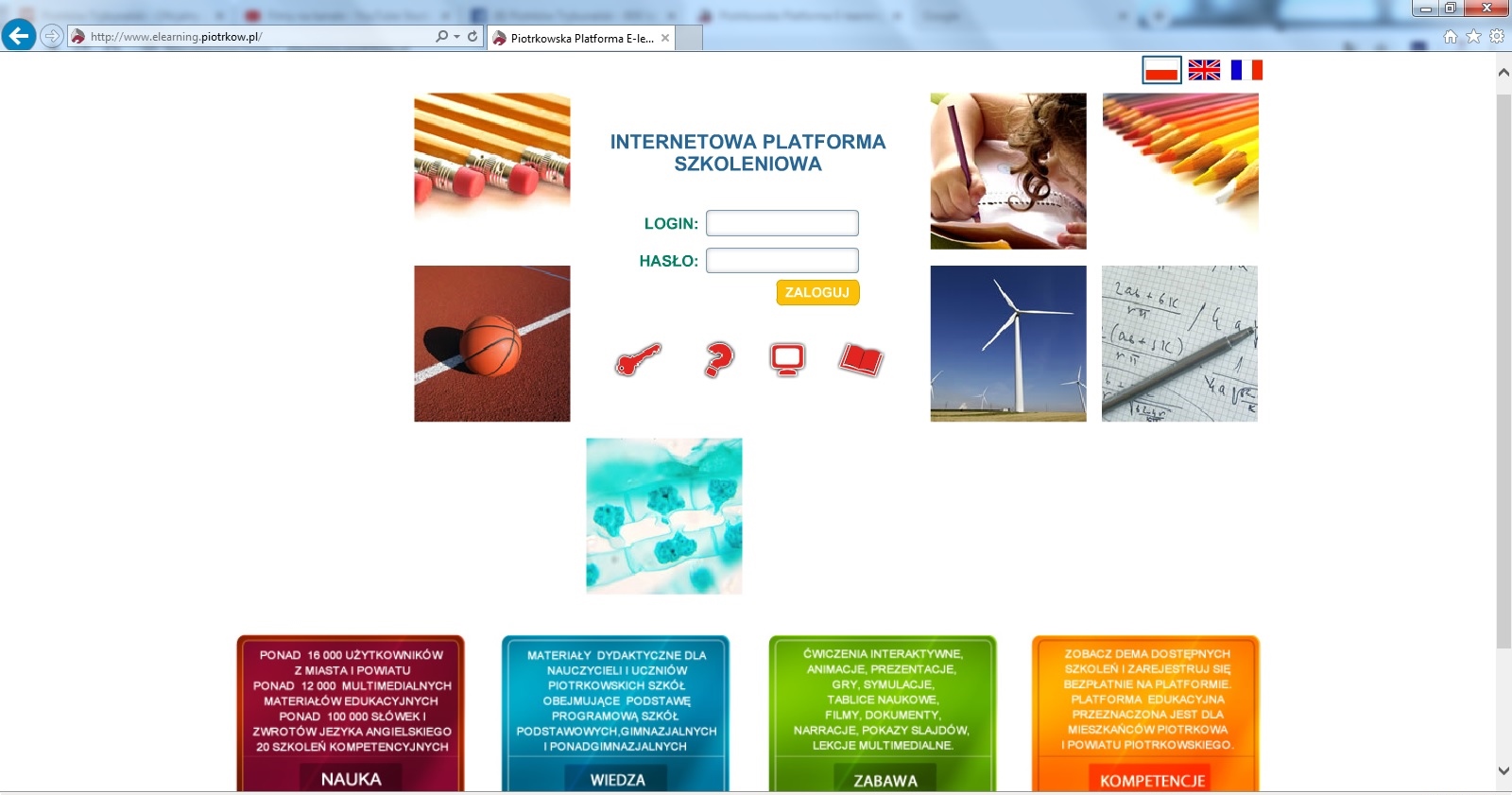This screenshot has width=1512, height=795.
Task: Open browser Home icon
Action: click(1450, 37)
